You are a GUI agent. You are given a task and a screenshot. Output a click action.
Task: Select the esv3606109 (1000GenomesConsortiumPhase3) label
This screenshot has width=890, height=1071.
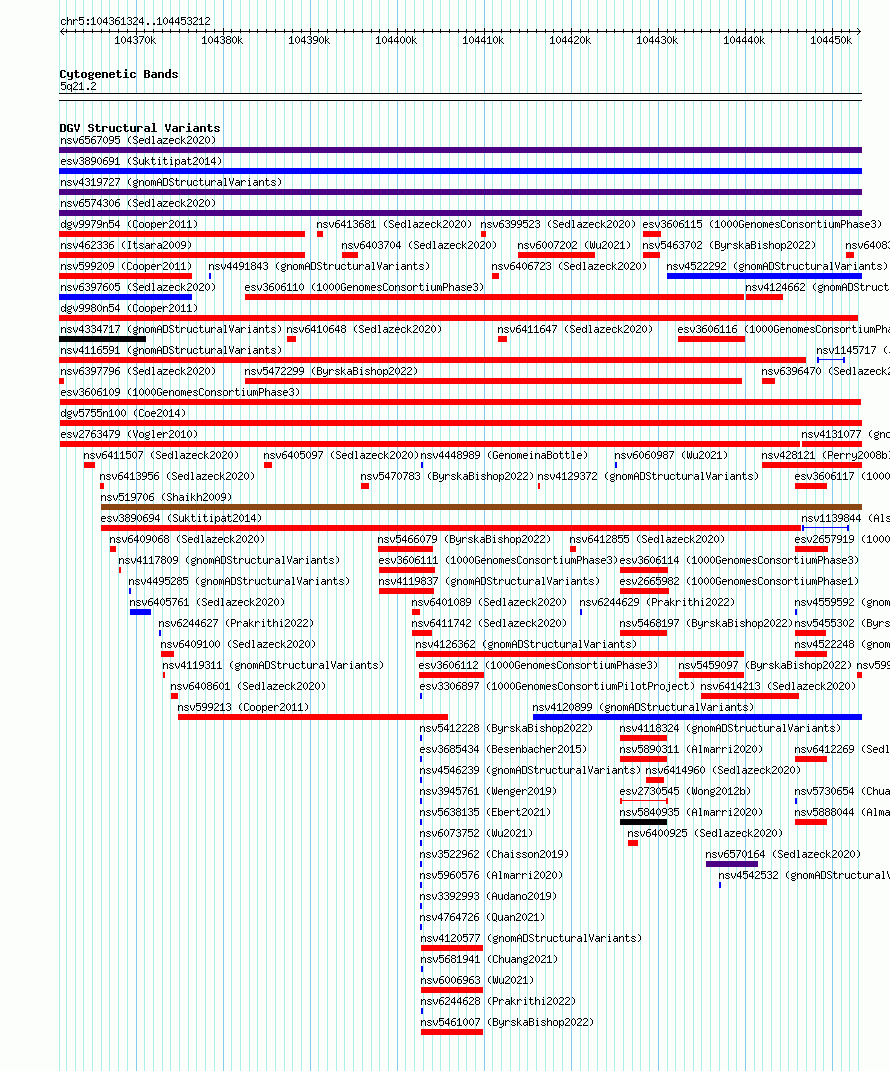[180, 393]
